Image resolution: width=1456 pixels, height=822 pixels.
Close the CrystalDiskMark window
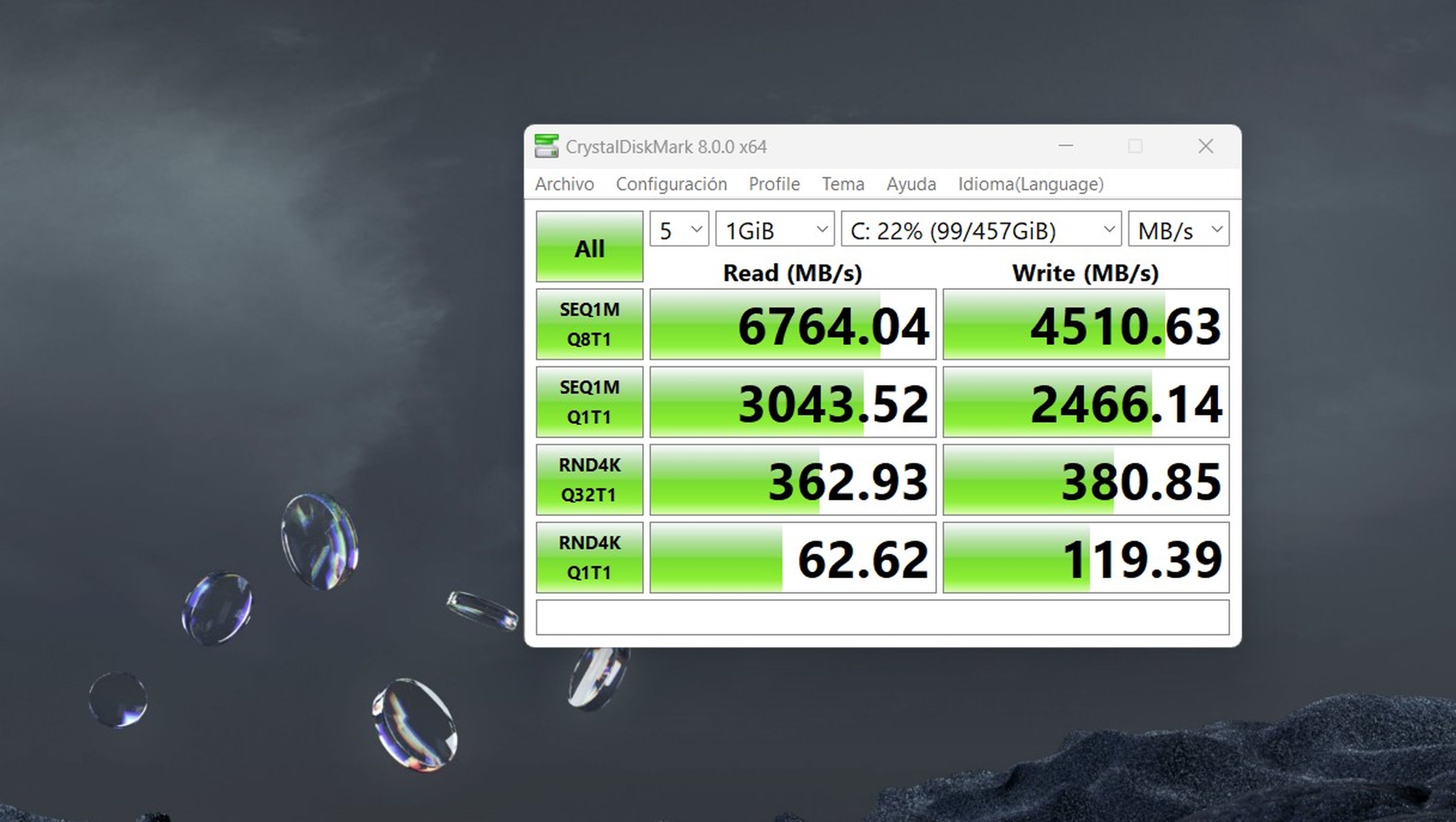(1206, 146)
